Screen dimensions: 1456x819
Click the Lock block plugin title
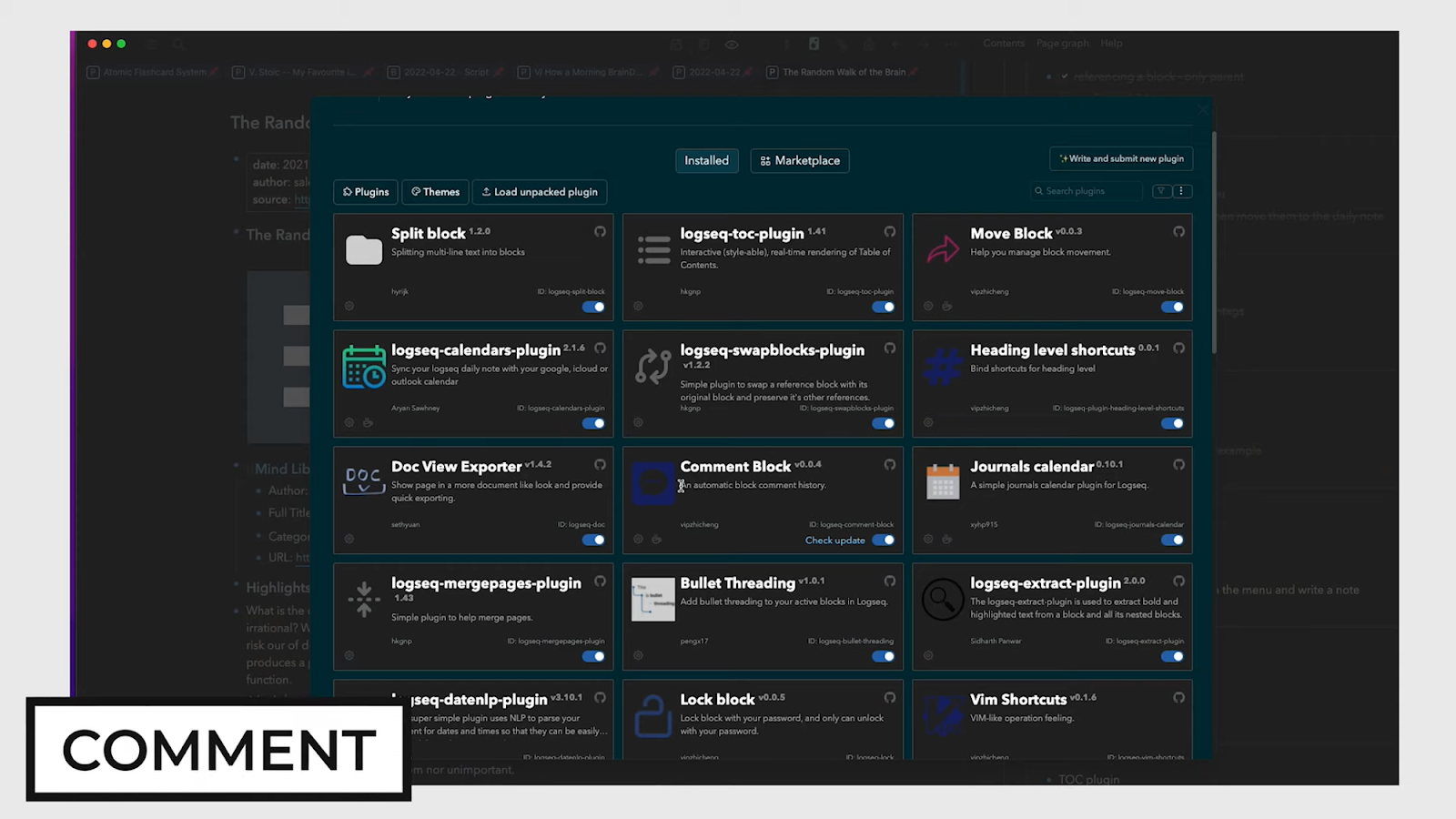717,700
